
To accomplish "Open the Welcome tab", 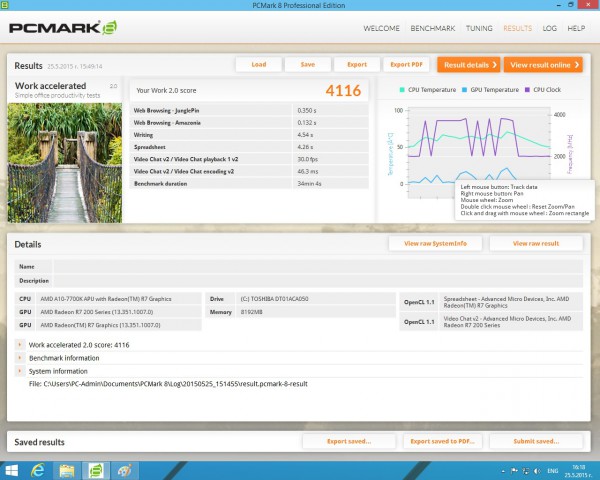I will pyautogui.click(x=381, y=28).
